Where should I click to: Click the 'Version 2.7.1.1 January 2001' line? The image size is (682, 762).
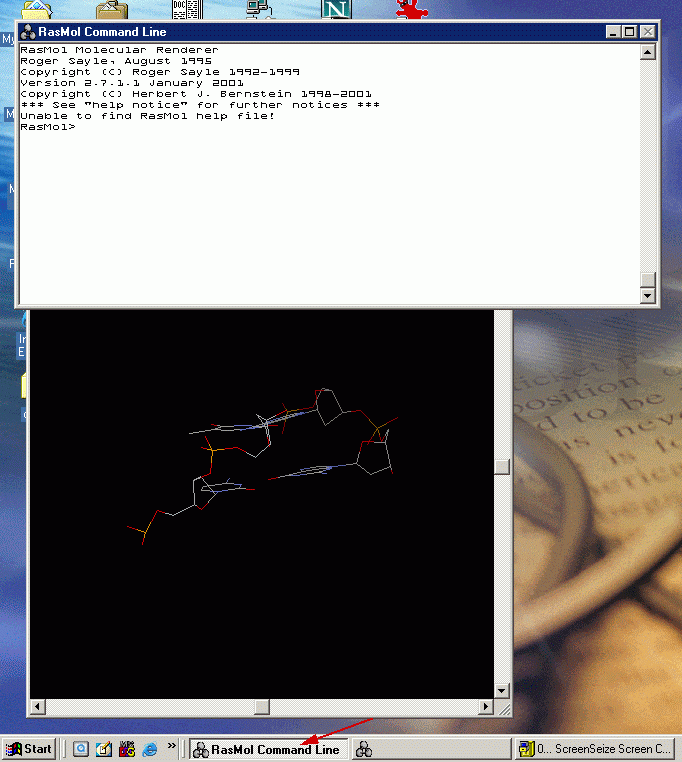pos(132,83)
